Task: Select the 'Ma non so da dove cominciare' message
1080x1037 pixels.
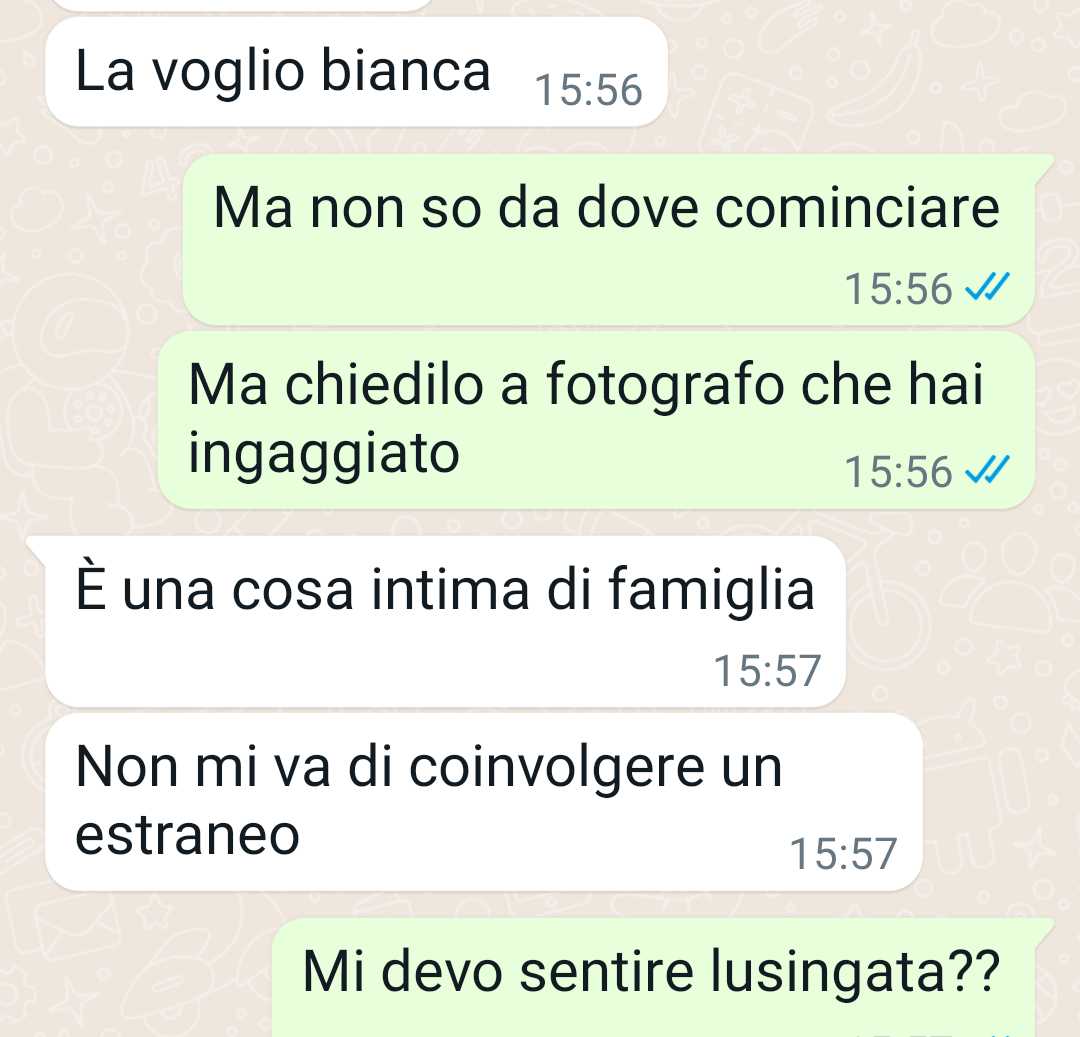Action: tap(608, 239)
